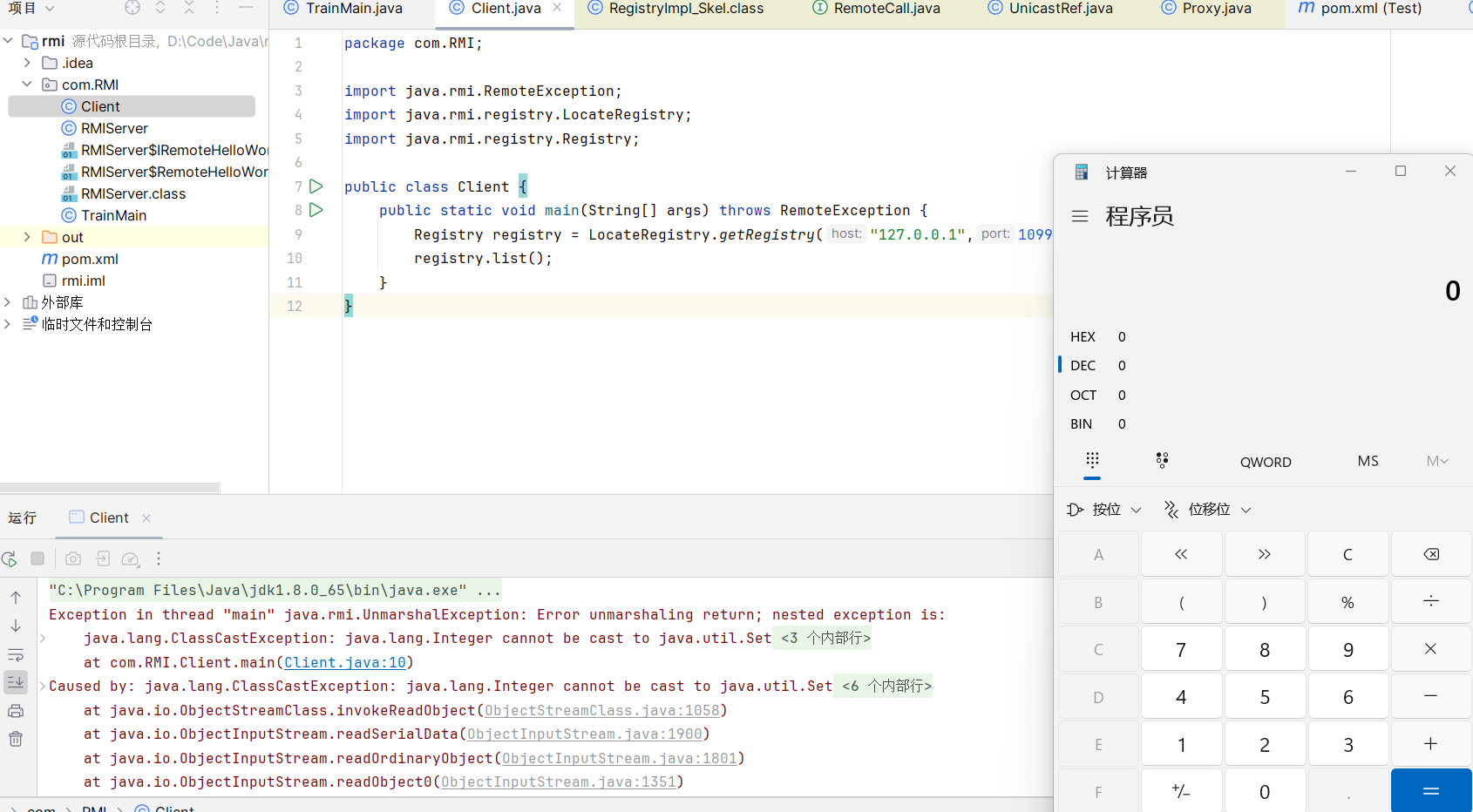Expand the scratches and consoles node

click(8, 324)
